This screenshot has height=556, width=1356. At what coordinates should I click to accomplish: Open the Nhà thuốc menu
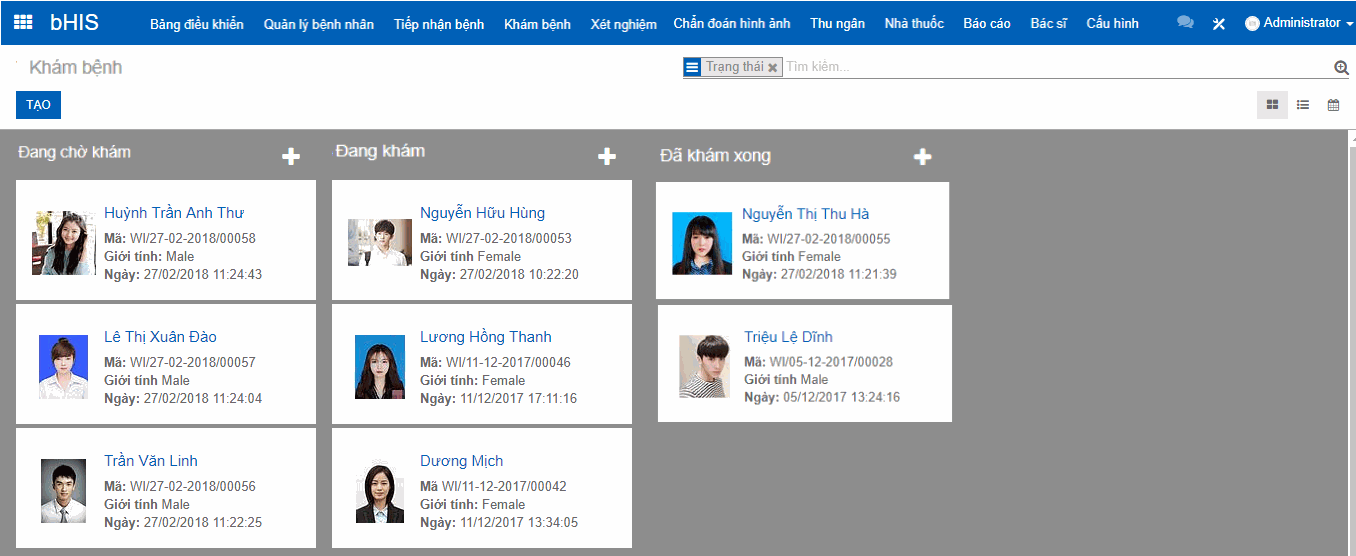913,24
